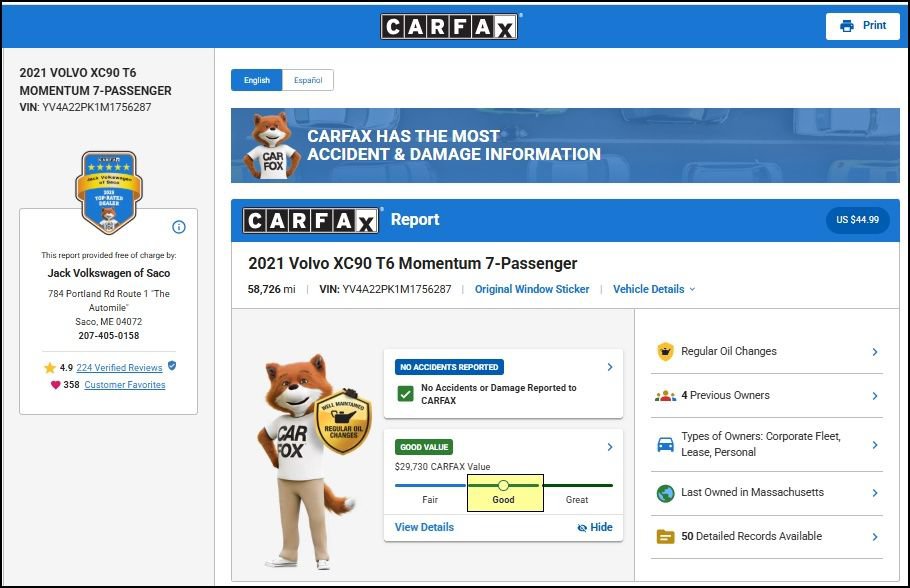The height and width of the screenshot is (588, 910).
Task: Open 224 Verified Reviews link
Action: (120, 367)
